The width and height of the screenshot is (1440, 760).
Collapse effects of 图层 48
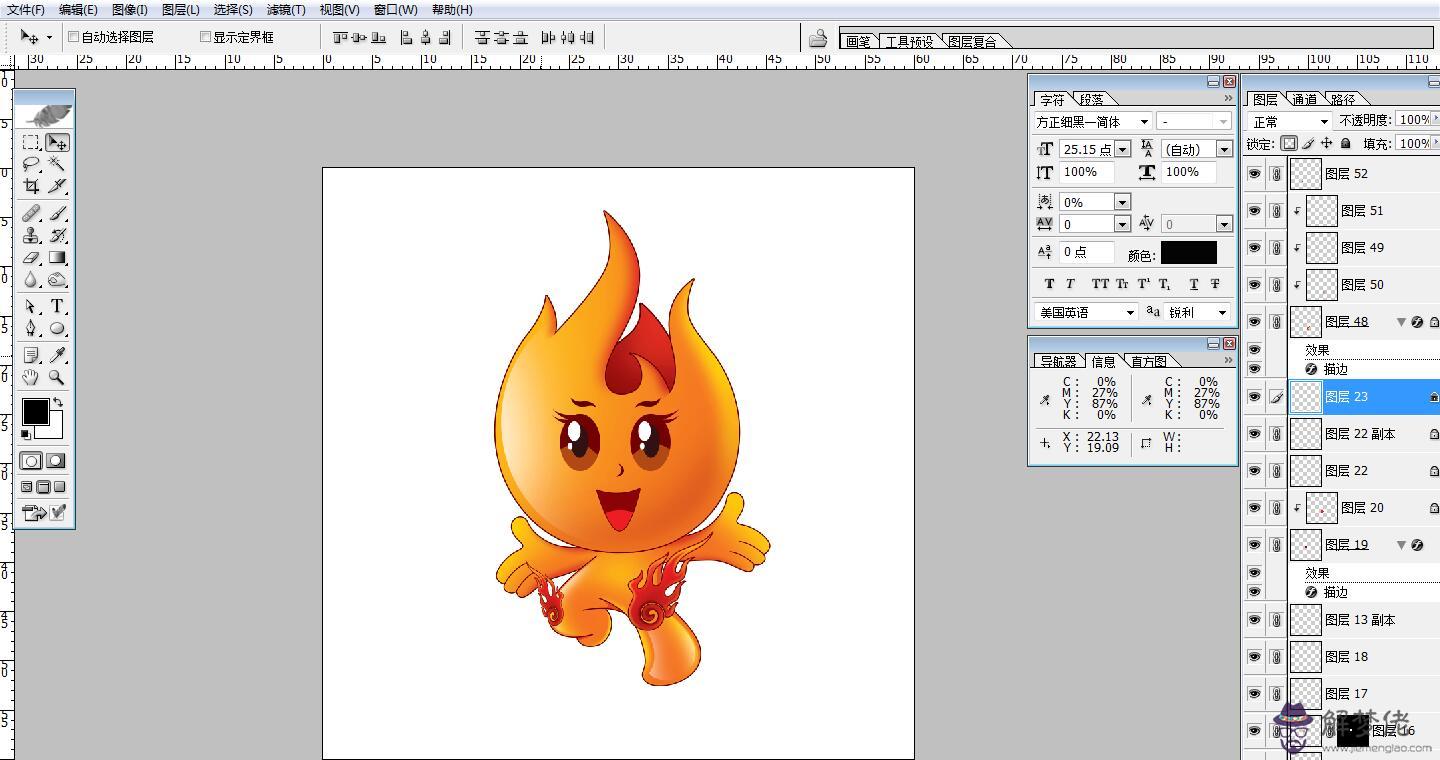point(1401,322)
